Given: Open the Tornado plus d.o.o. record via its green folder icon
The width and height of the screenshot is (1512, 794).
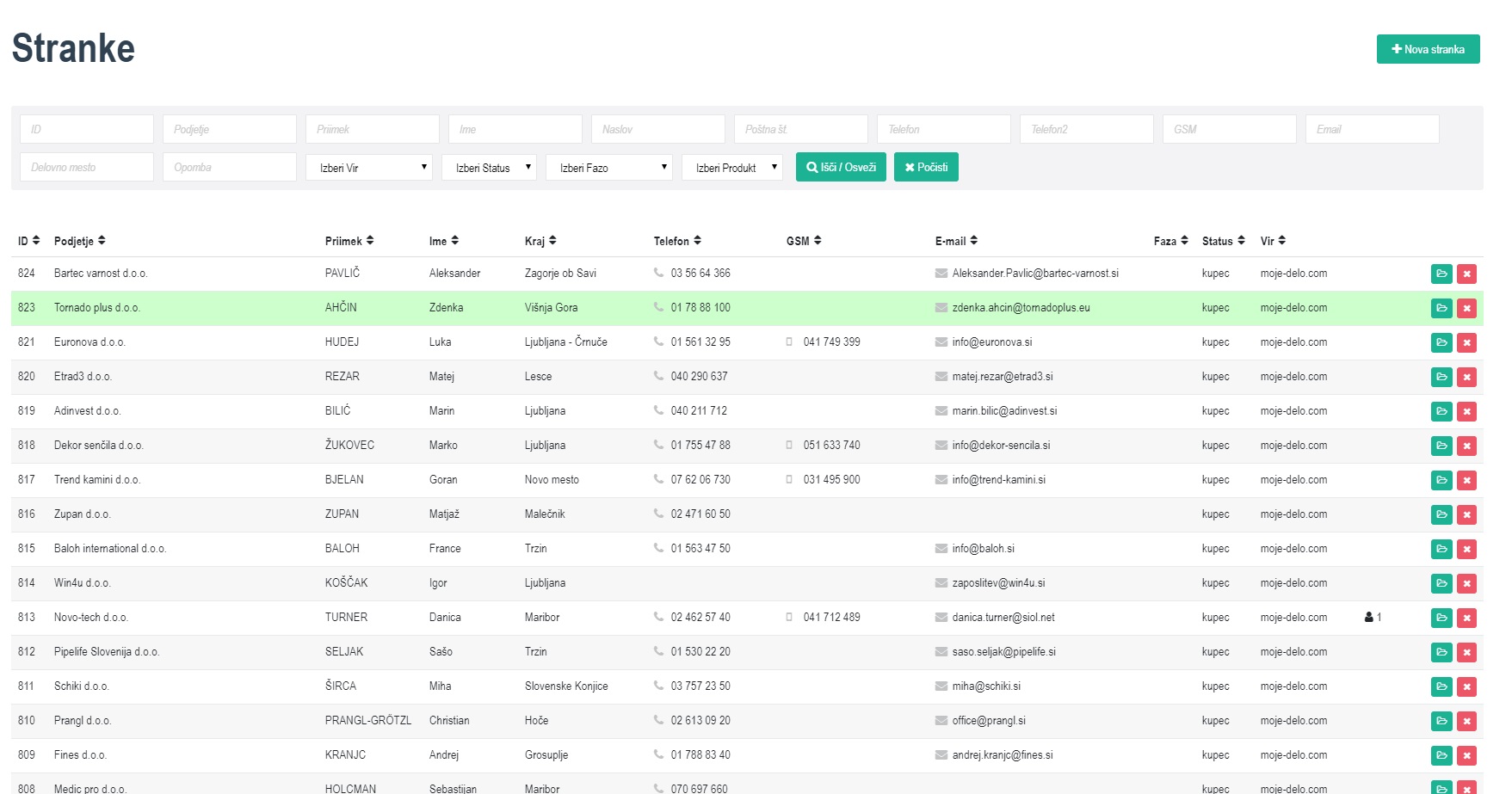Looking at the screenshot, I should (1441, 308).
